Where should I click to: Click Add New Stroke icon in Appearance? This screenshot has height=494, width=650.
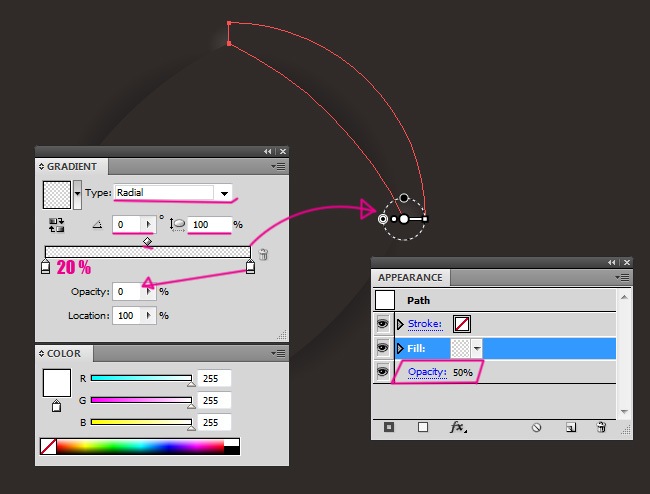coord(389,427)
